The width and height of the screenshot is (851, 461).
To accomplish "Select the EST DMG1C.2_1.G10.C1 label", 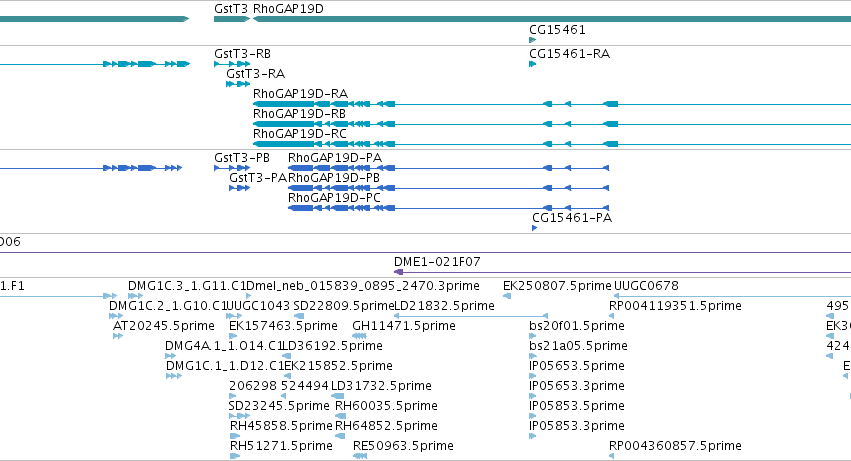I will pos(168,306).
